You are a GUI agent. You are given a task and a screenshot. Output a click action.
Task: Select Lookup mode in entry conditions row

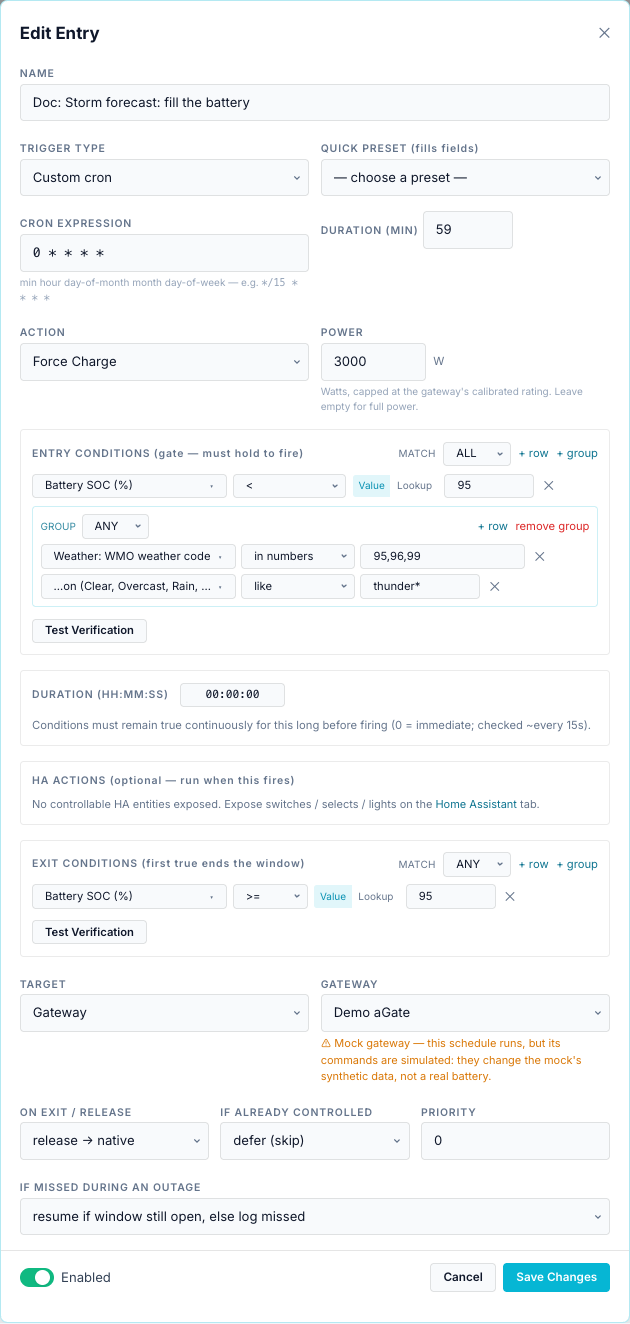tap(414, 486)
